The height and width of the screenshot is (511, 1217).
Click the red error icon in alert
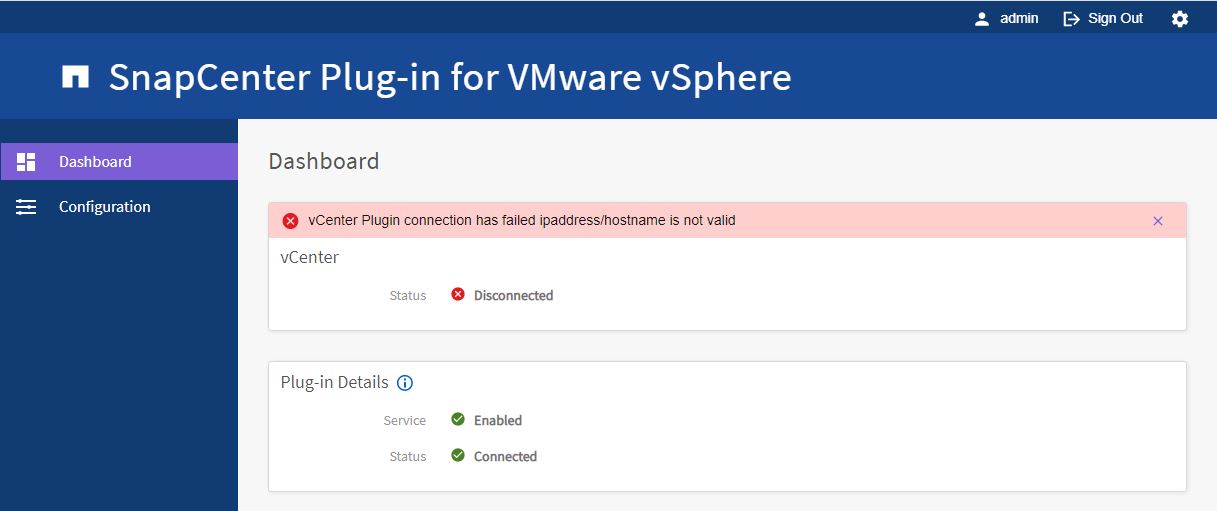click(290, 221)
